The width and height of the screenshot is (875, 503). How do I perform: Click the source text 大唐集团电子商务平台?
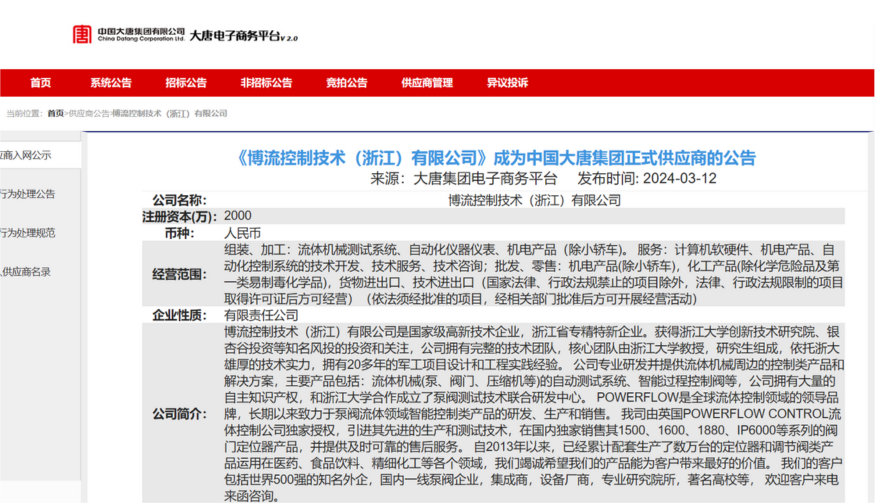(x=485, y=179)
